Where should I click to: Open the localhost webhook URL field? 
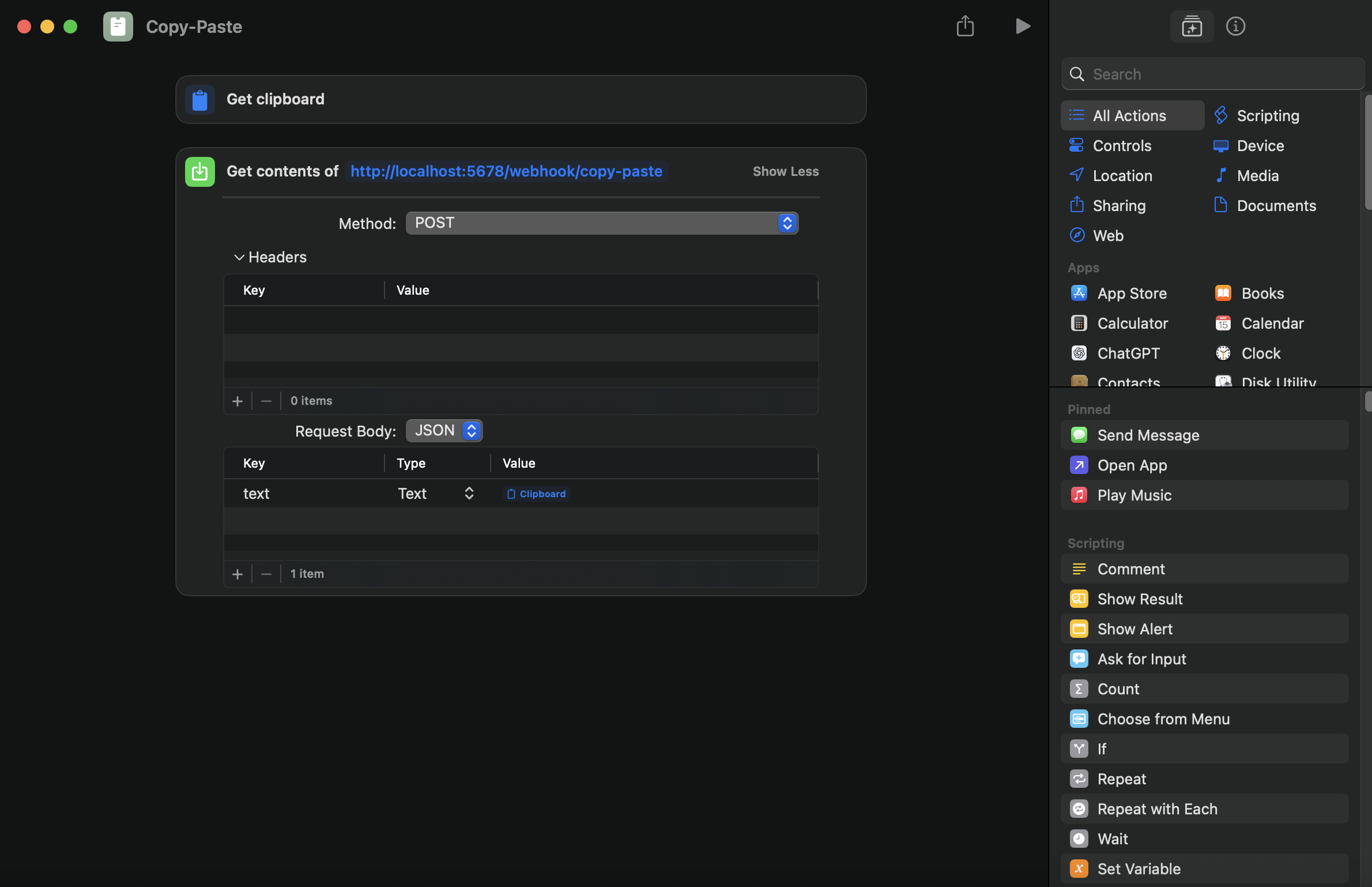[x=506, y=172]
